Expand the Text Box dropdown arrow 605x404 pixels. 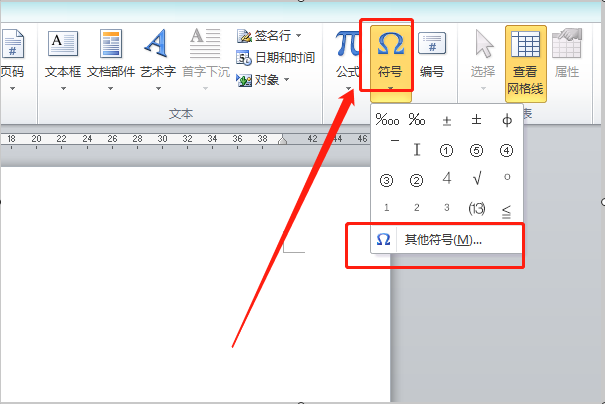(x=63, y=89)
